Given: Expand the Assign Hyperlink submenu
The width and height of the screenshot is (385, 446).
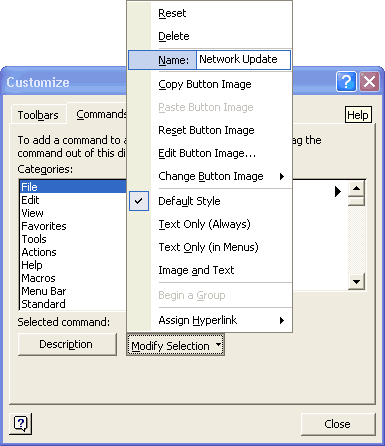Looking at the screenshot, I should point(210,320).
